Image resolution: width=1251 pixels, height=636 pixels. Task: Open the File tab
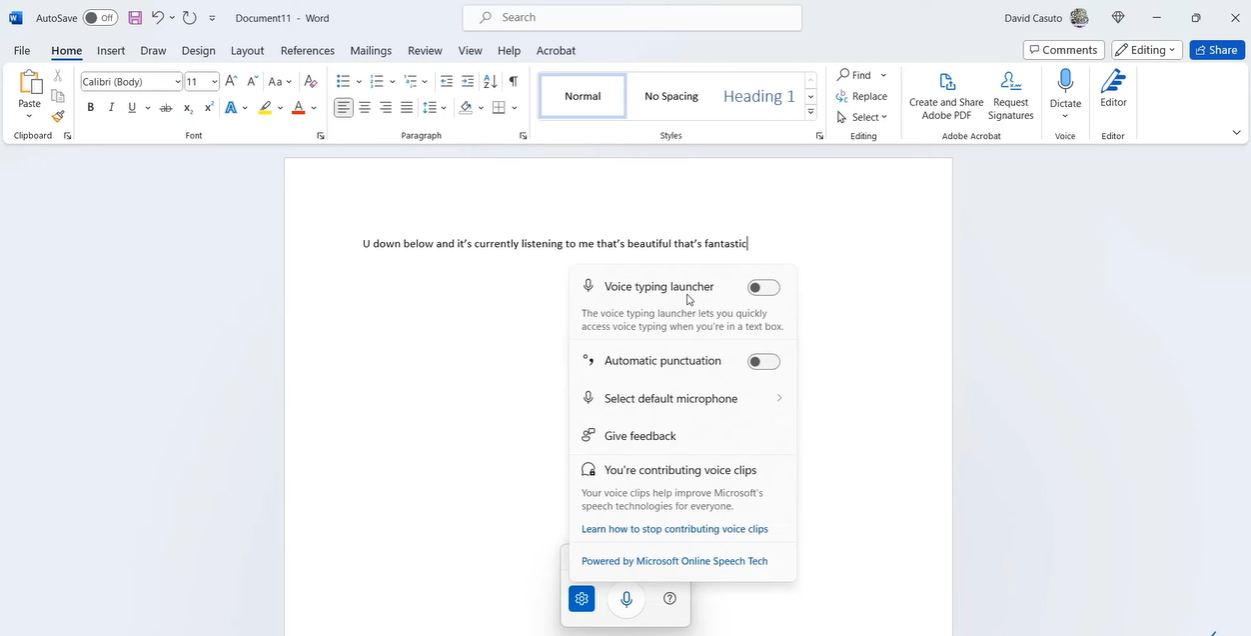pyautogui.click(x=22, y=50)
